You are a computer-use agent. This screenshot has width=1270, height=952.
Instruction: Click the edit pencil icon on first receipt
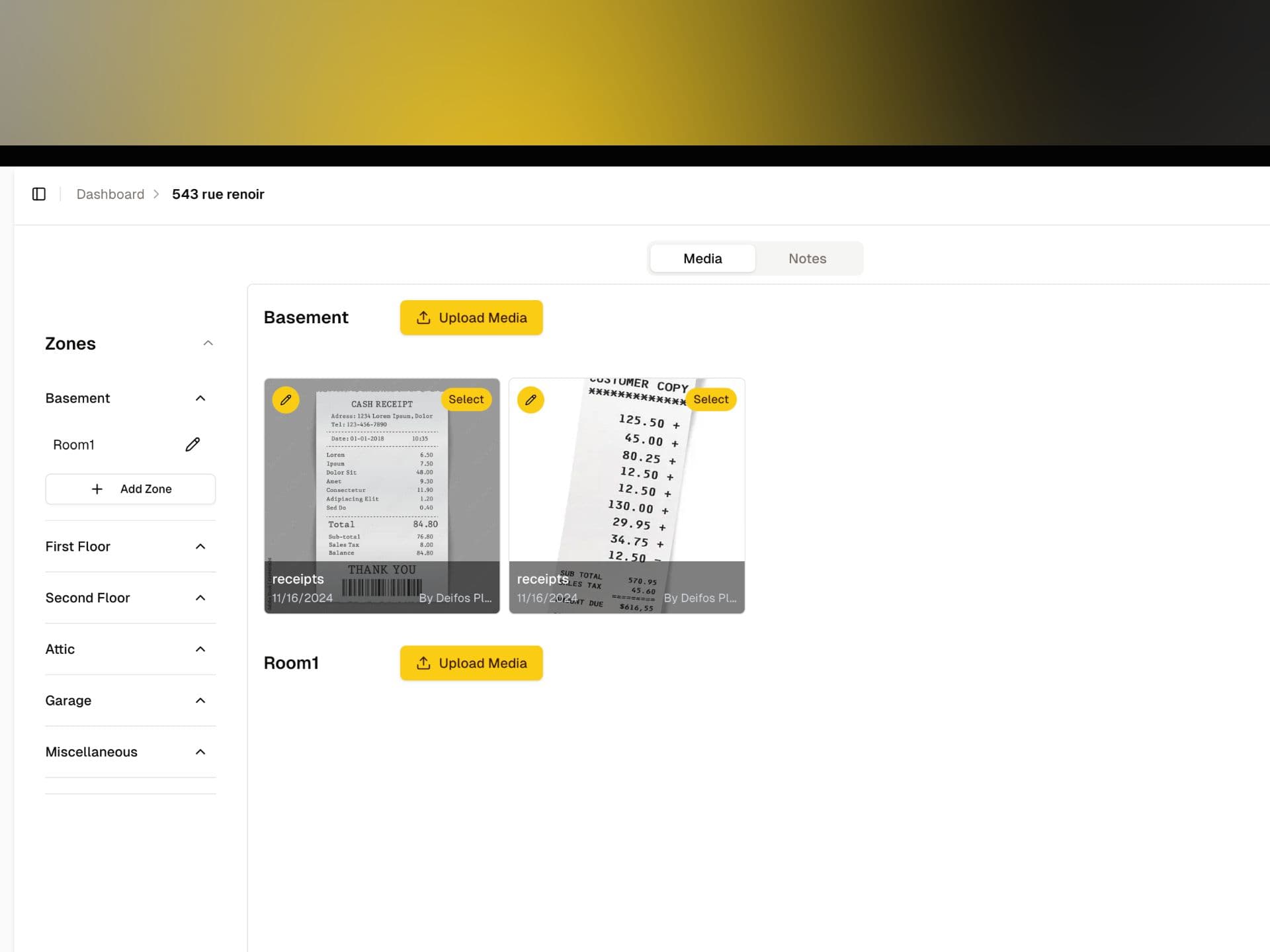click(286, 400)
